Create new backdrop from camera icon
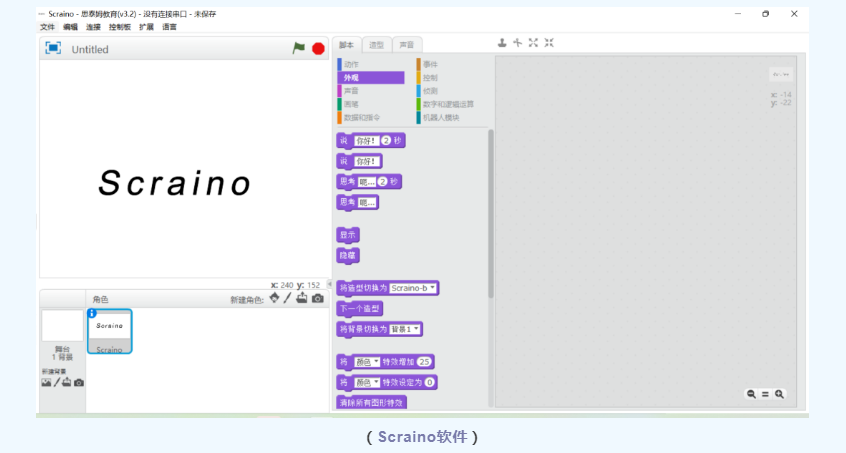 (79, 382)
